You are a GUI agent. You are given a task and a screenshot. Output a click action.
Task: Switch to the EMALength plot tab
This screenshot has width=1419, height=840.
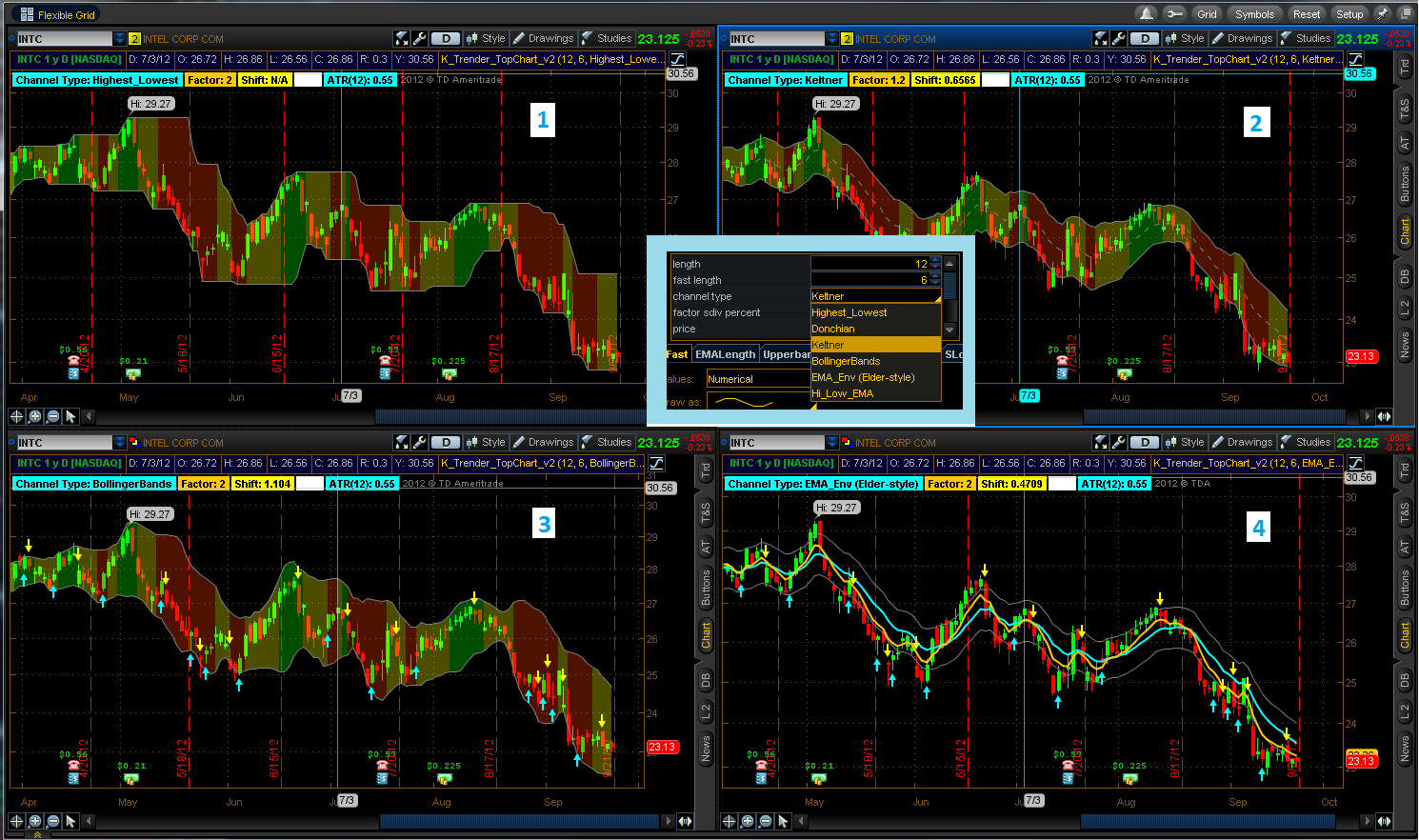(x=725, y=354)
